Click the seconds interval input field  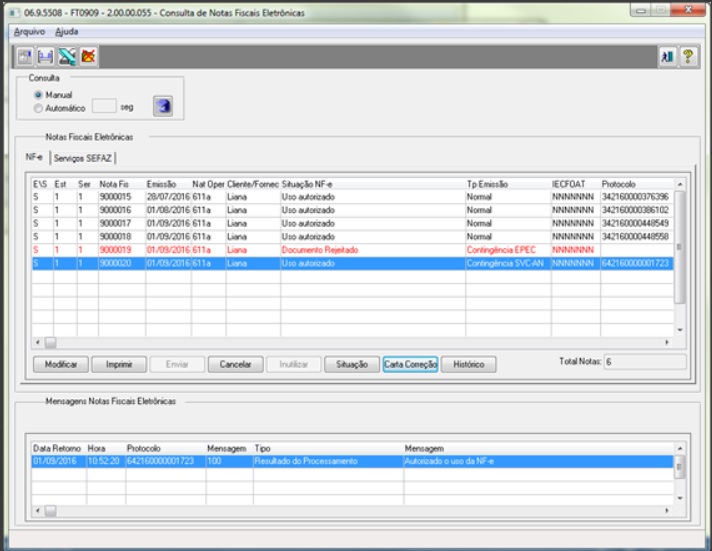tap(104, 106)
